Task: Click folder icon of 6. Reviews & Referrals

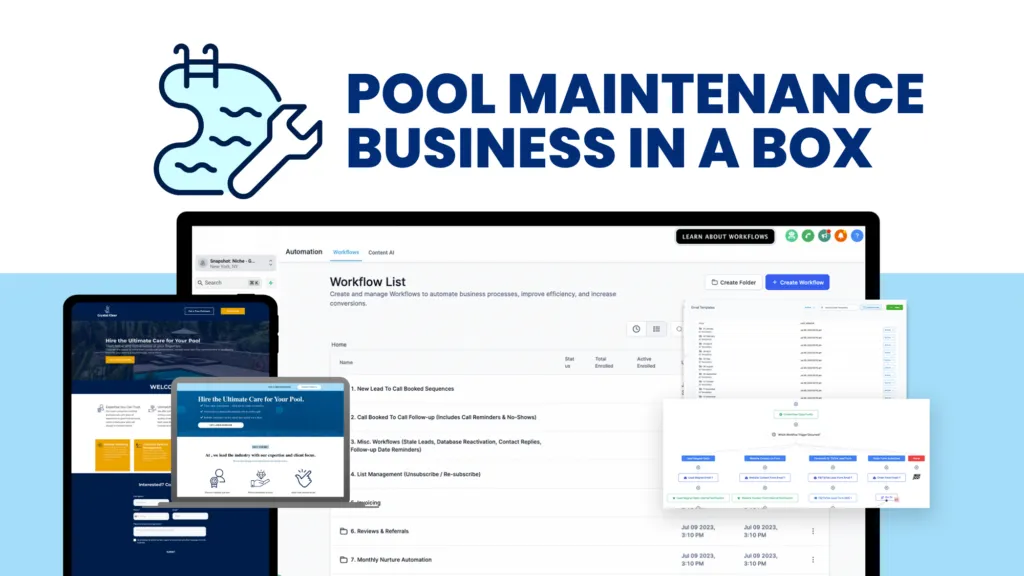Action: [344, 532]
